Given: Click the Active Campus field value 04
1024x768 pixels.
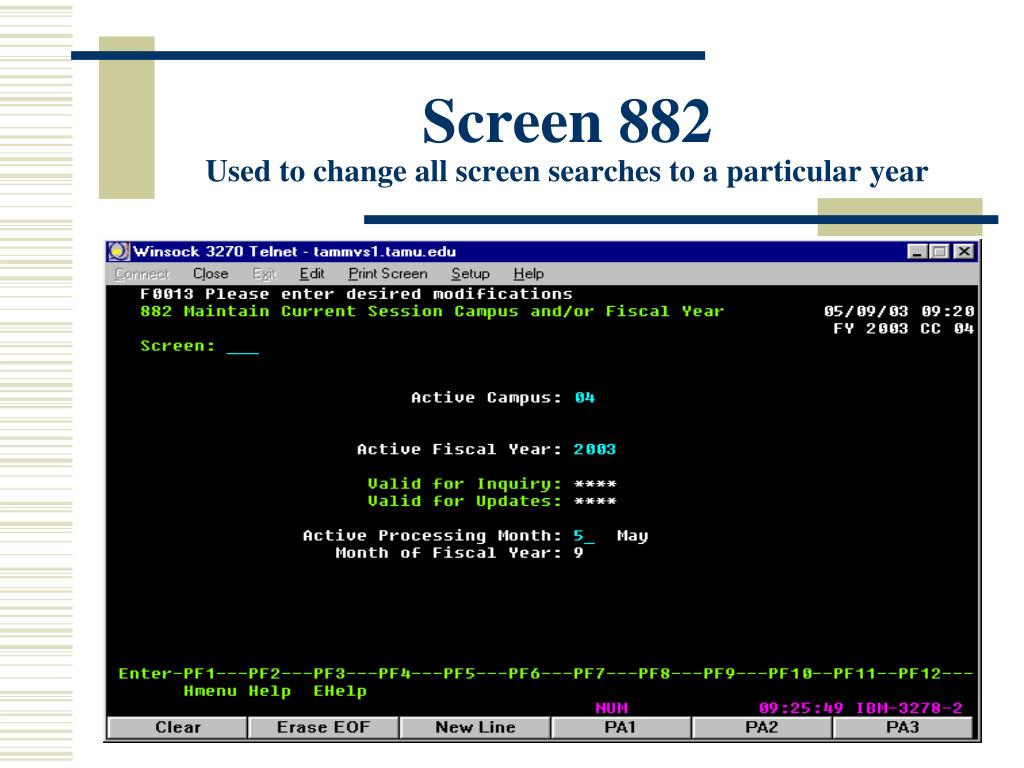Looking at the screenshot, I should (x=584, y=398).
